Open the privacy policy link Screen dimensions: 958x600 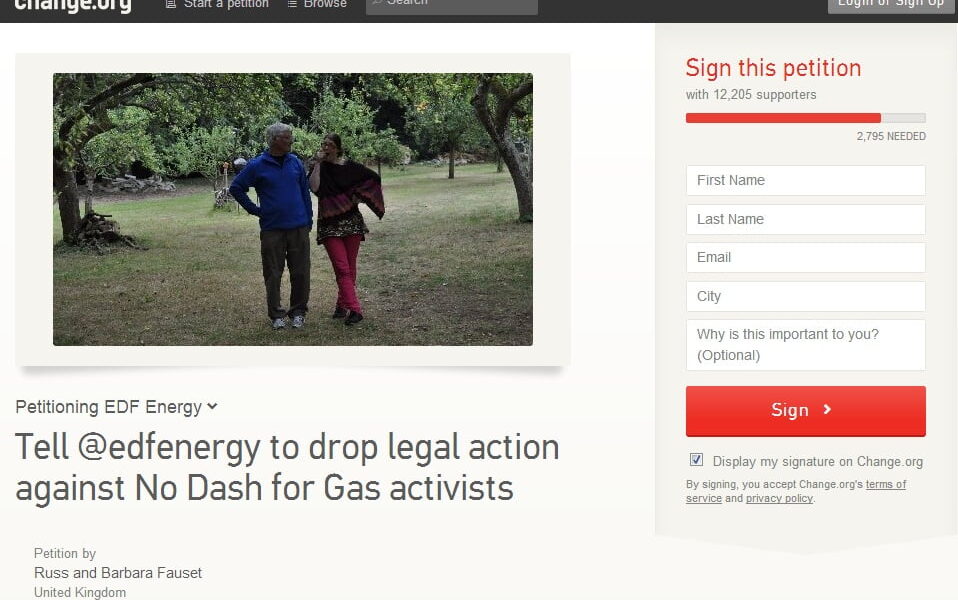pos(779,499)
